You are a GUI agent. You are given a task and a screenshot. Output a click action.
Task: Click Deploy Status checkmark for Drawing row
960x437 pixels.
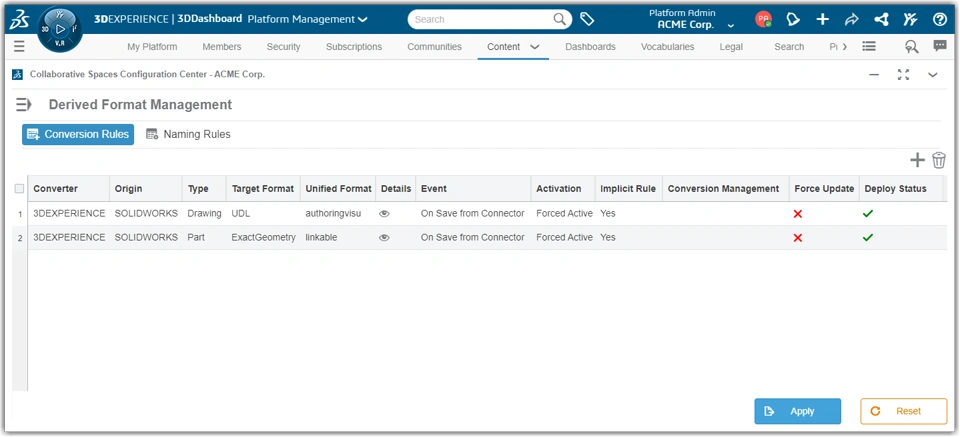coord(868,214)
